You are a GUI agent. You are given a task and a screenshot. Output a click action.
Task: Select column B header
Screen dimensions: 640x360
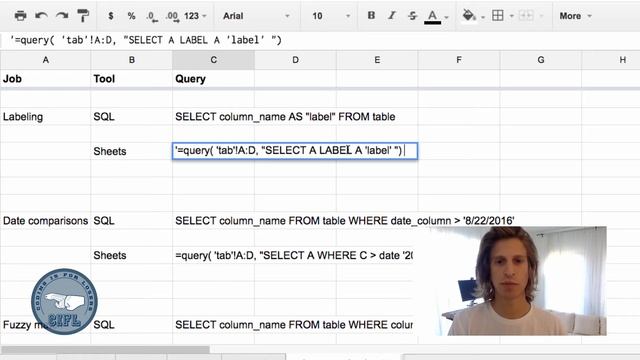131,60
